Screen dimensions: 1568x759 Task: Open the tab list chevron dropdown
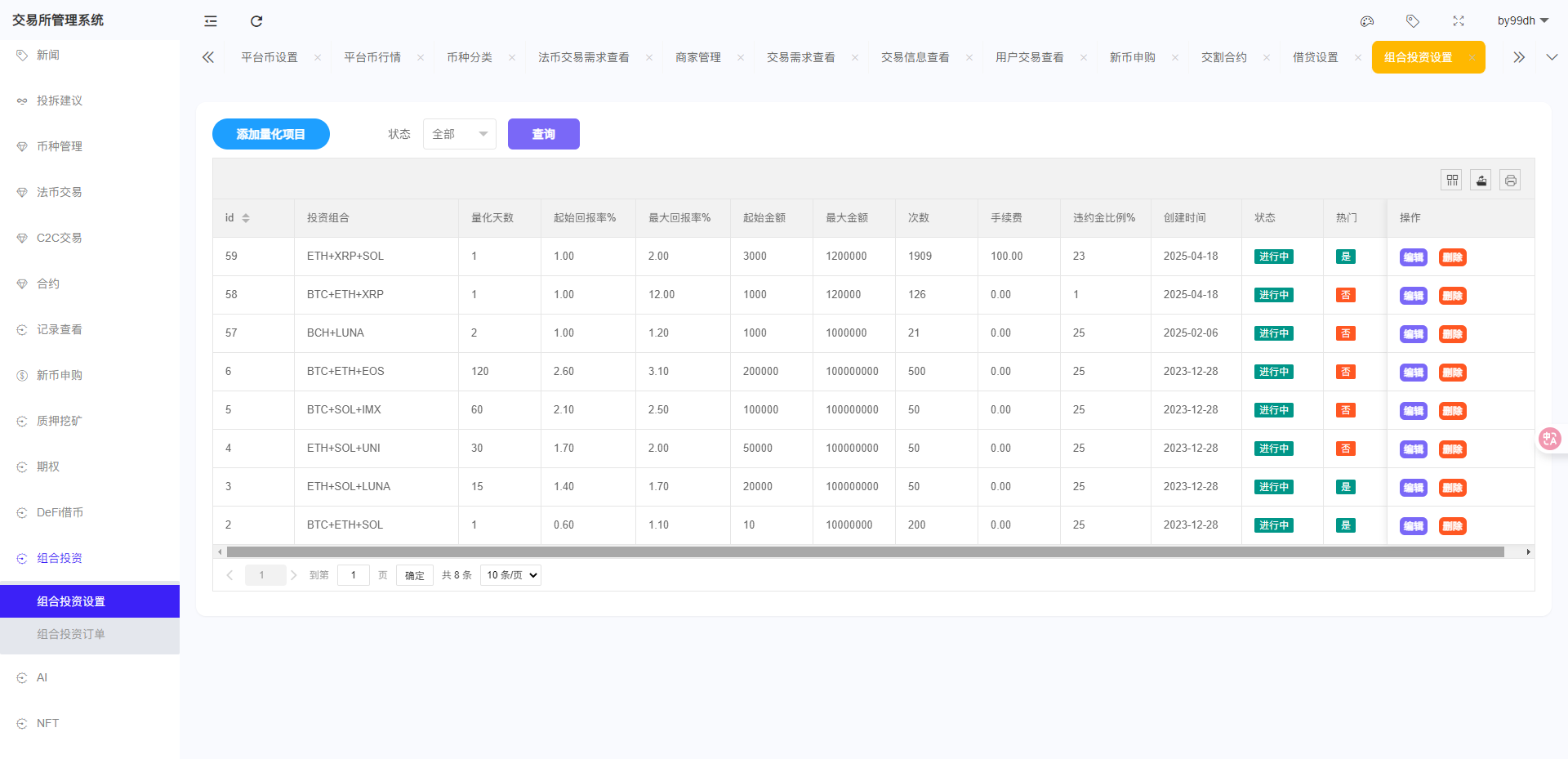coord(1552,57)
